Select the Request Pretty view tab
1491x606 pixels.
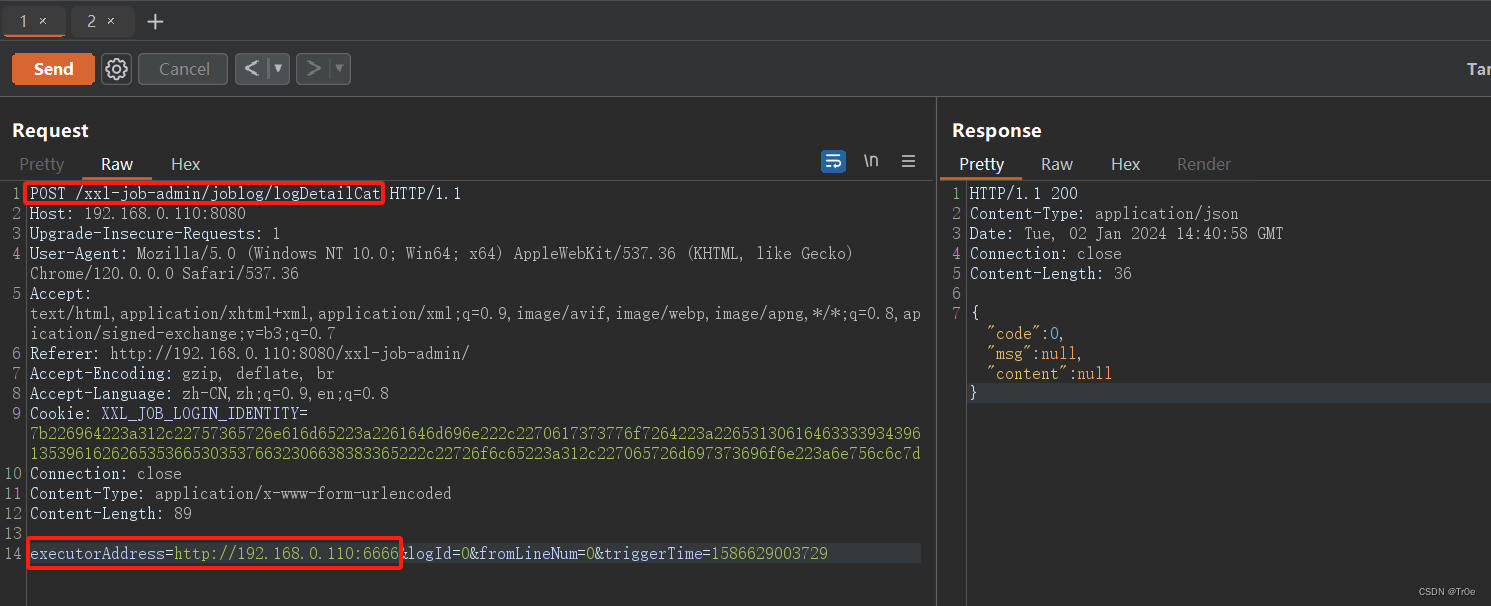pyautogui.click(x=41, y=164)
